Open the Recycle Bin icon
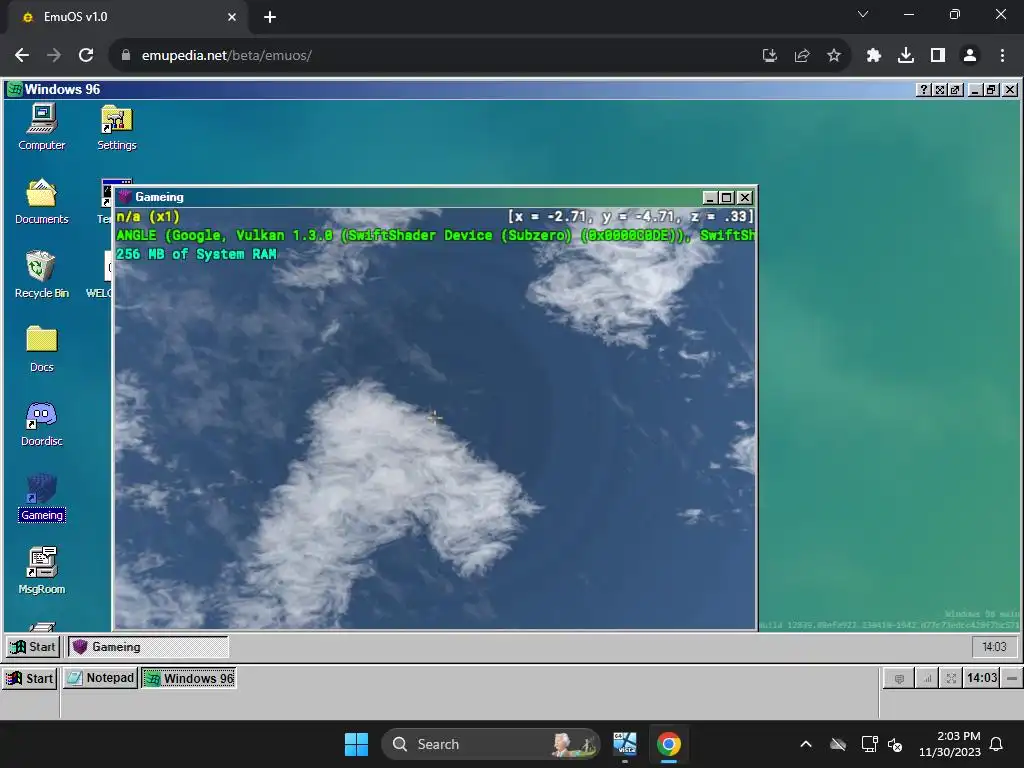The image size is (1024, 768). pyautogui.click(x=42, y=275)
